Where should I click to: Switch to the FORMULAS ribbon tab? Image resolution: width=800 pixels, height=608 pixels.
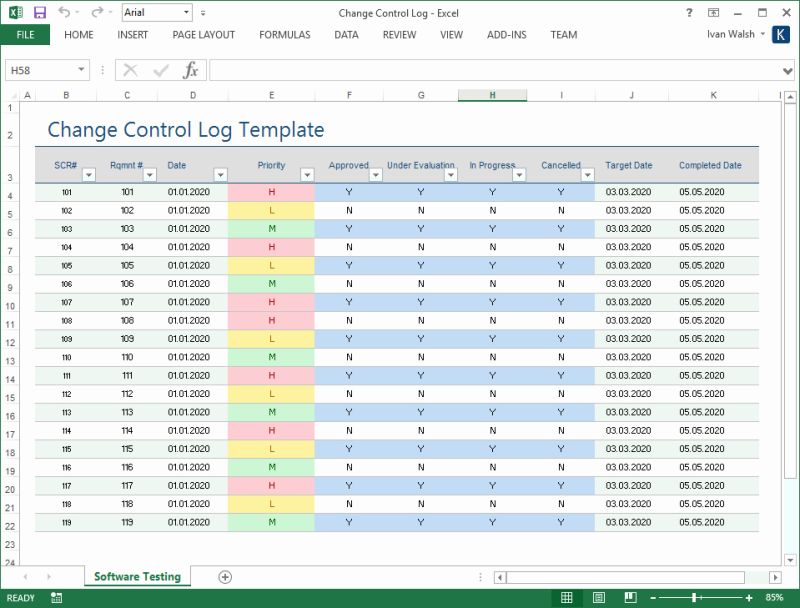pos(284,35)
